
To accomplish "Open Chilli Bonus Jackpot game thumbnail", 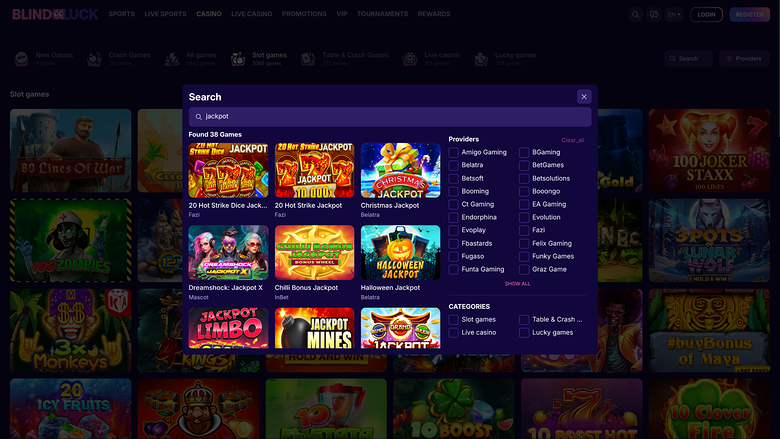I will (x=314, y=253).
